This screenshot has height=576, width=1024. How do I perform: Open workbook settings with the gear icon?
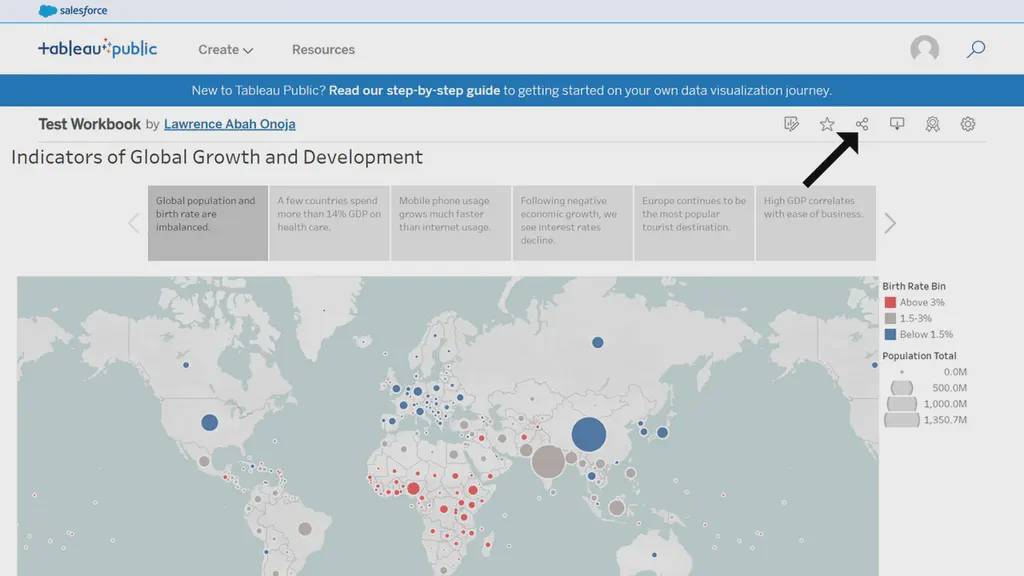pos(967,123)
